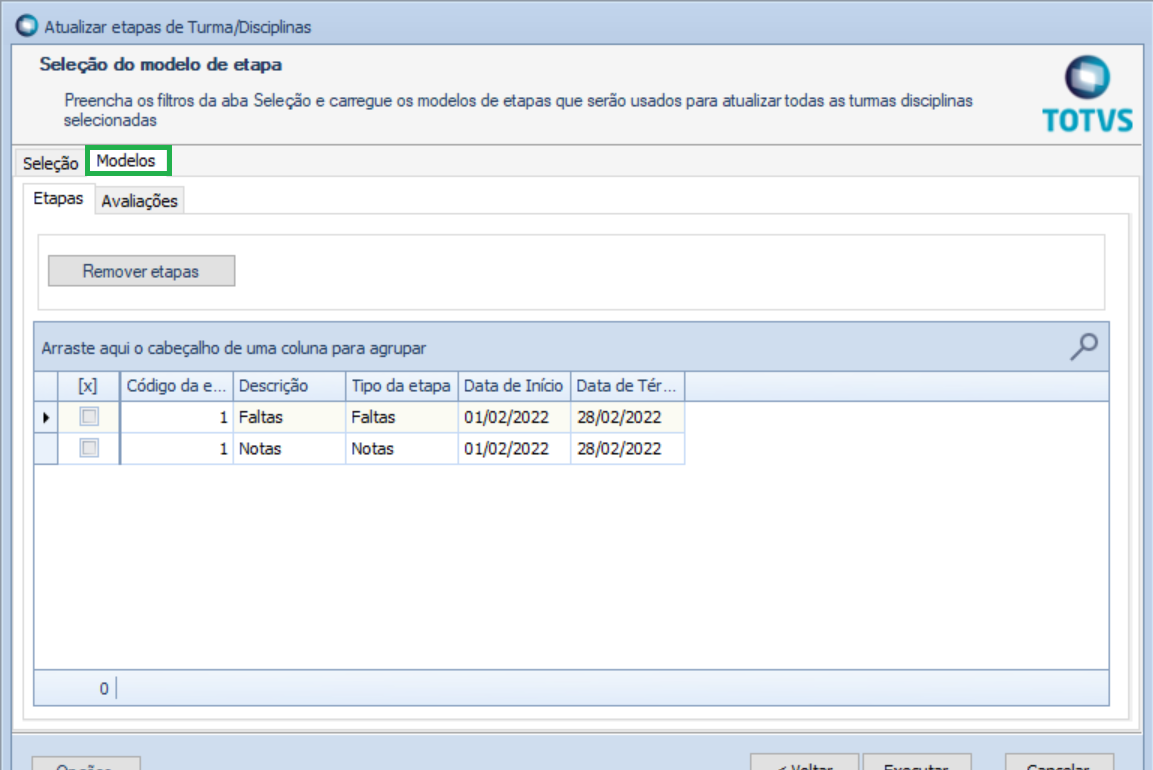Sort by the Descrição column header
1153x770 pixels.
click(289, 386)
